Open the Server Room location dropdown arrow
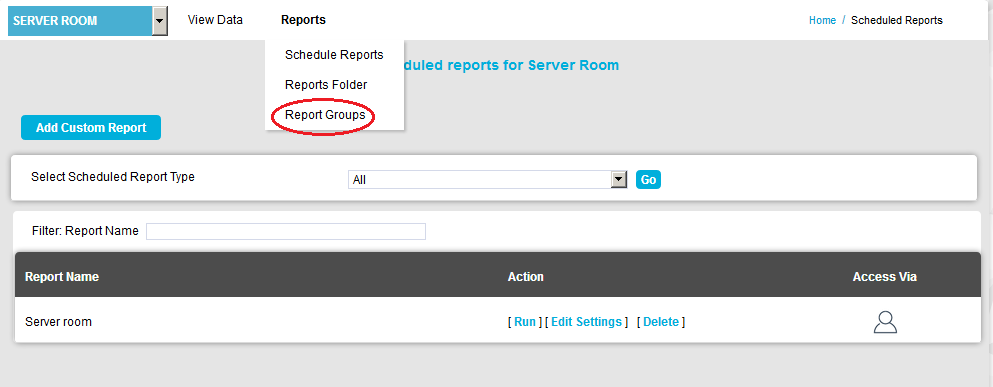The width and height of the screenshot is (993, 387). coord(160,21)
